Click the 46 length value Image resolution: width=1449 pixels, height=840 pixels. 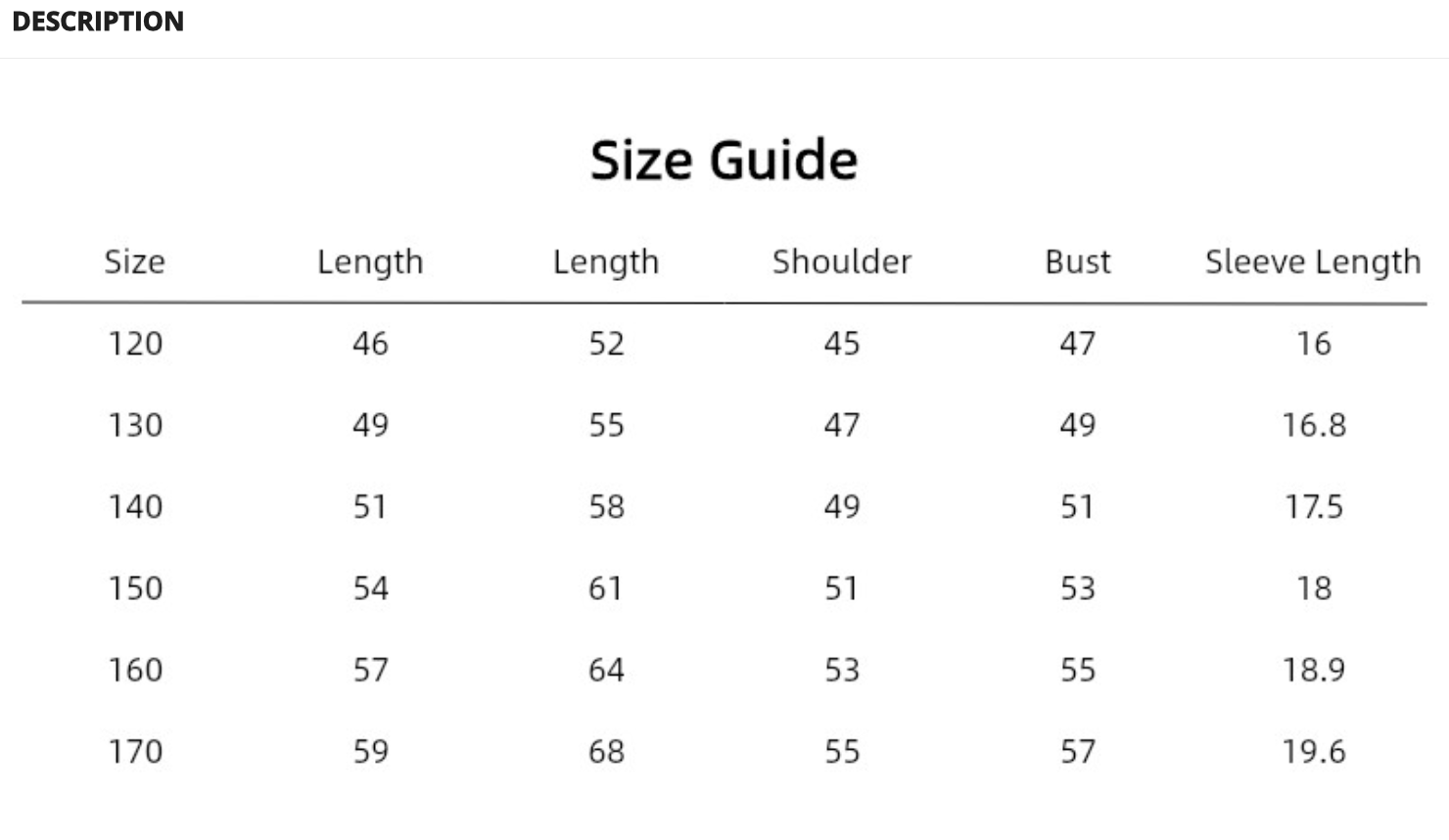371,344
